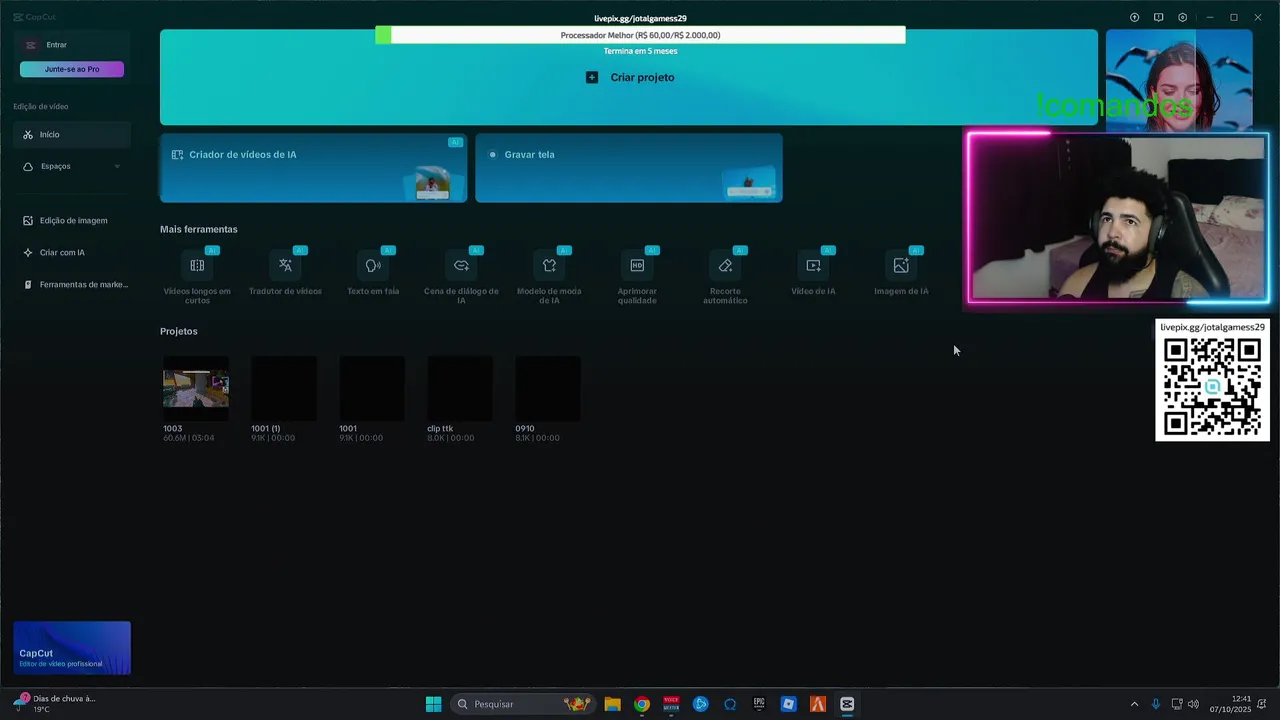The width and height of the screenshot is (1280, 720).
Task: Open the settings hexagon icon
Action: (1183, 17)
